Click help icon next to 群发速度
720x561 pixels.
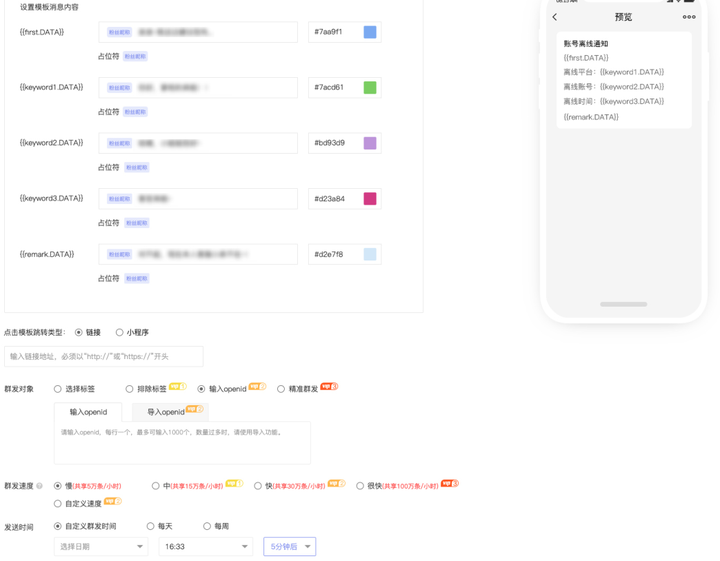pyautogui.click(x=39, y=486)
